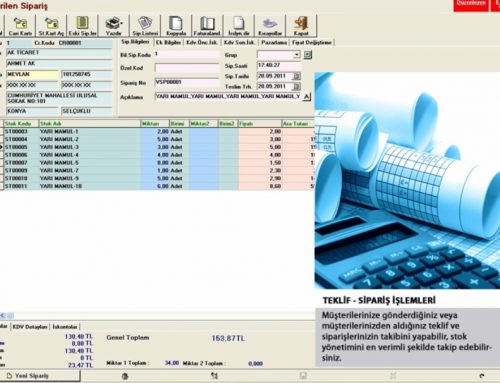The width and height of the screenshot is (500, 383).
Task: Click the Sipariş No field VSP00001
Action: [187, 82]
